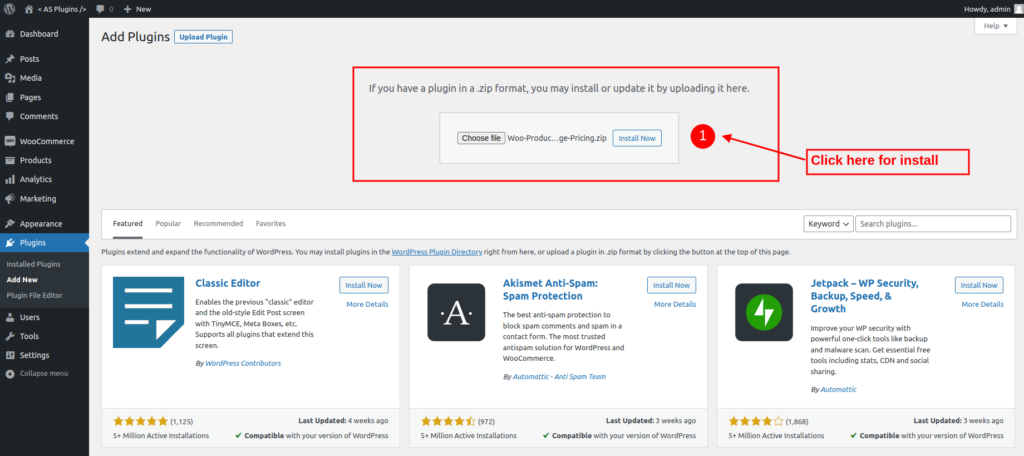Open More Details for Akismet Anti-Spam

(675, 304)
